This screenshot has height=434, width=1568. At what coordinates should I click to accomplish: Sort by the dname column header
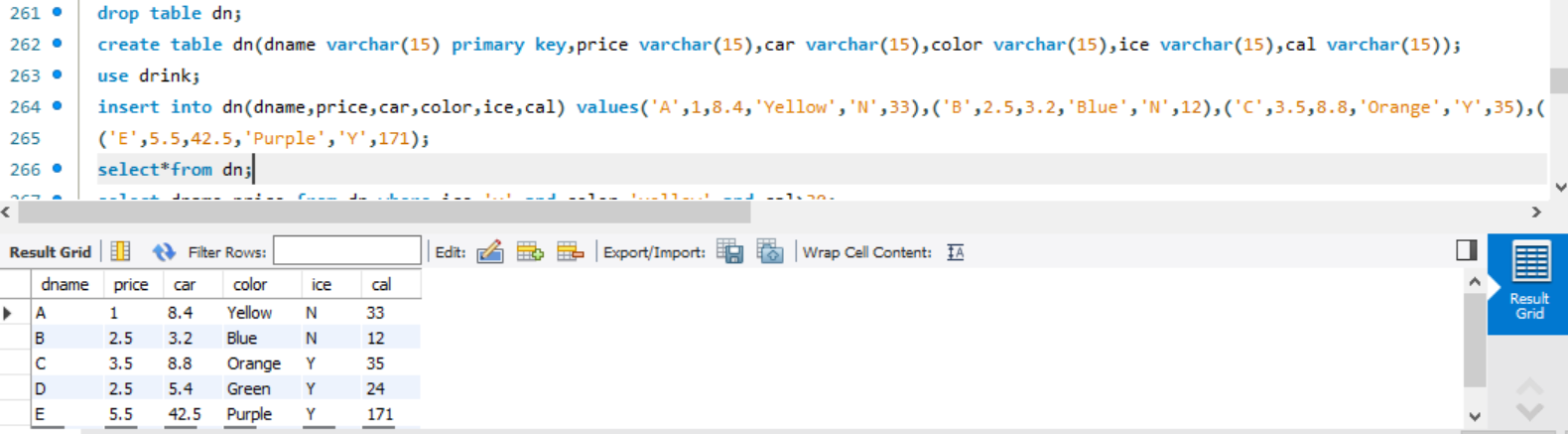65,284
